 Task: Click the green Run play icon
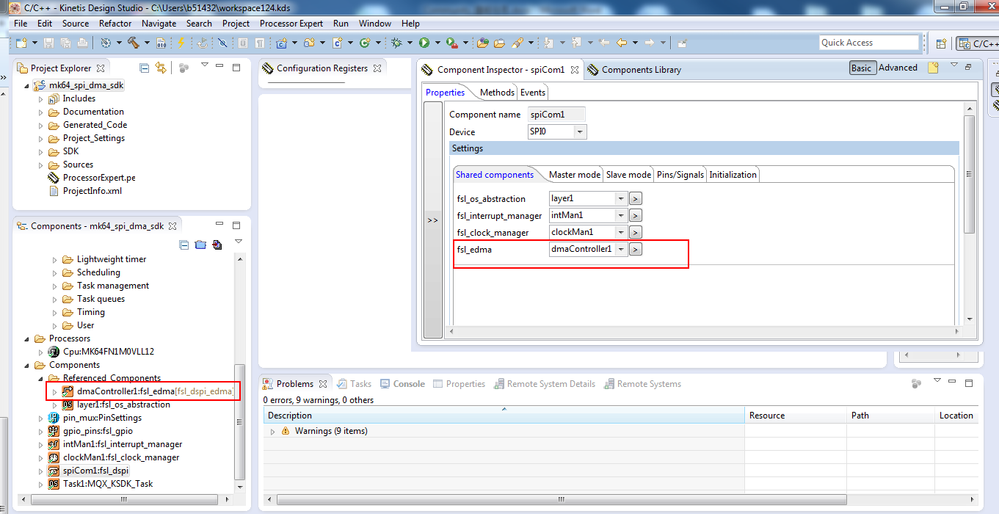424,43
